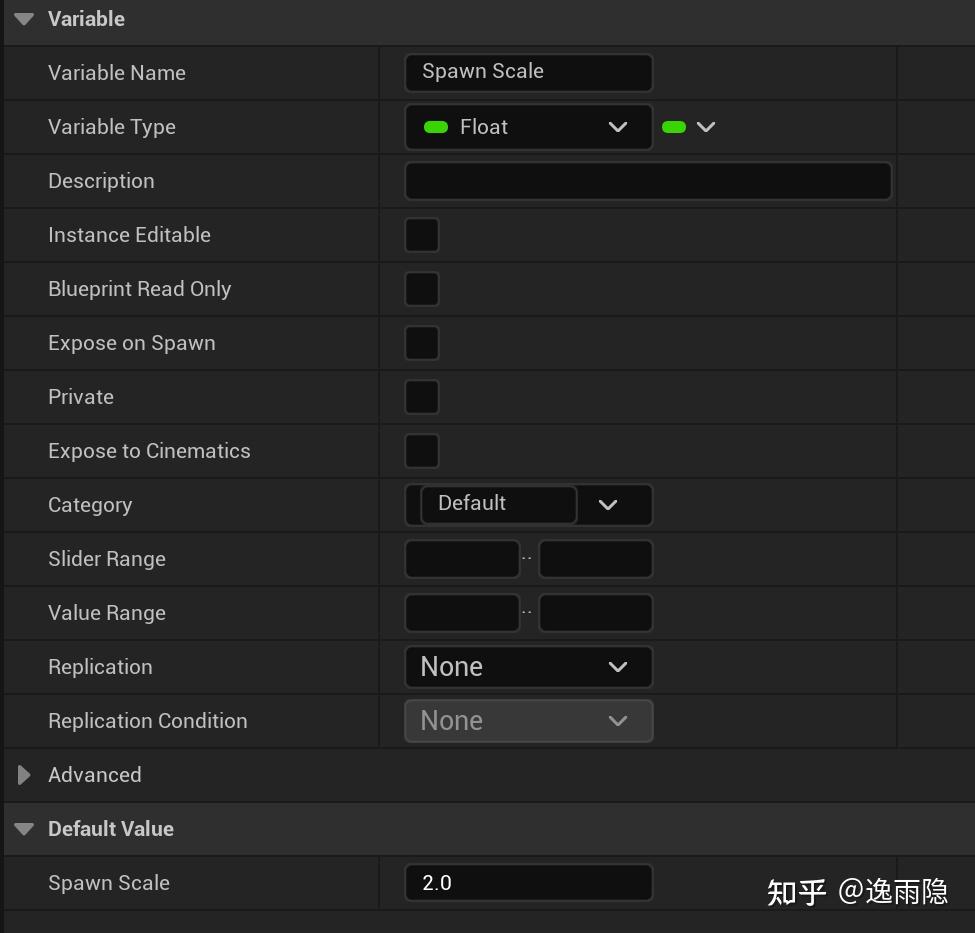Open the Replication Condition dropdown

pos(617,720)
